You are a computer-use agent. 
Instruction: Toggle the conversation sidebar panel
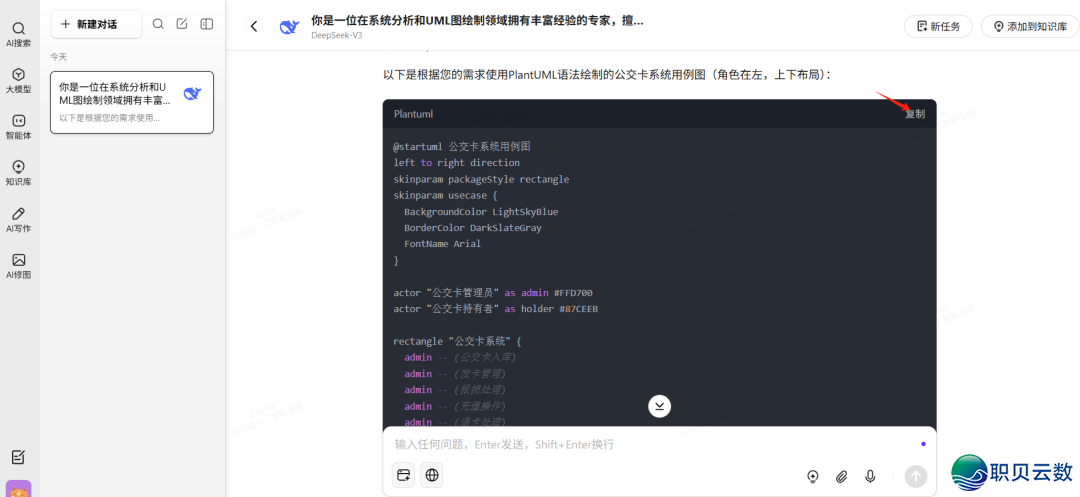pos(206,24)
